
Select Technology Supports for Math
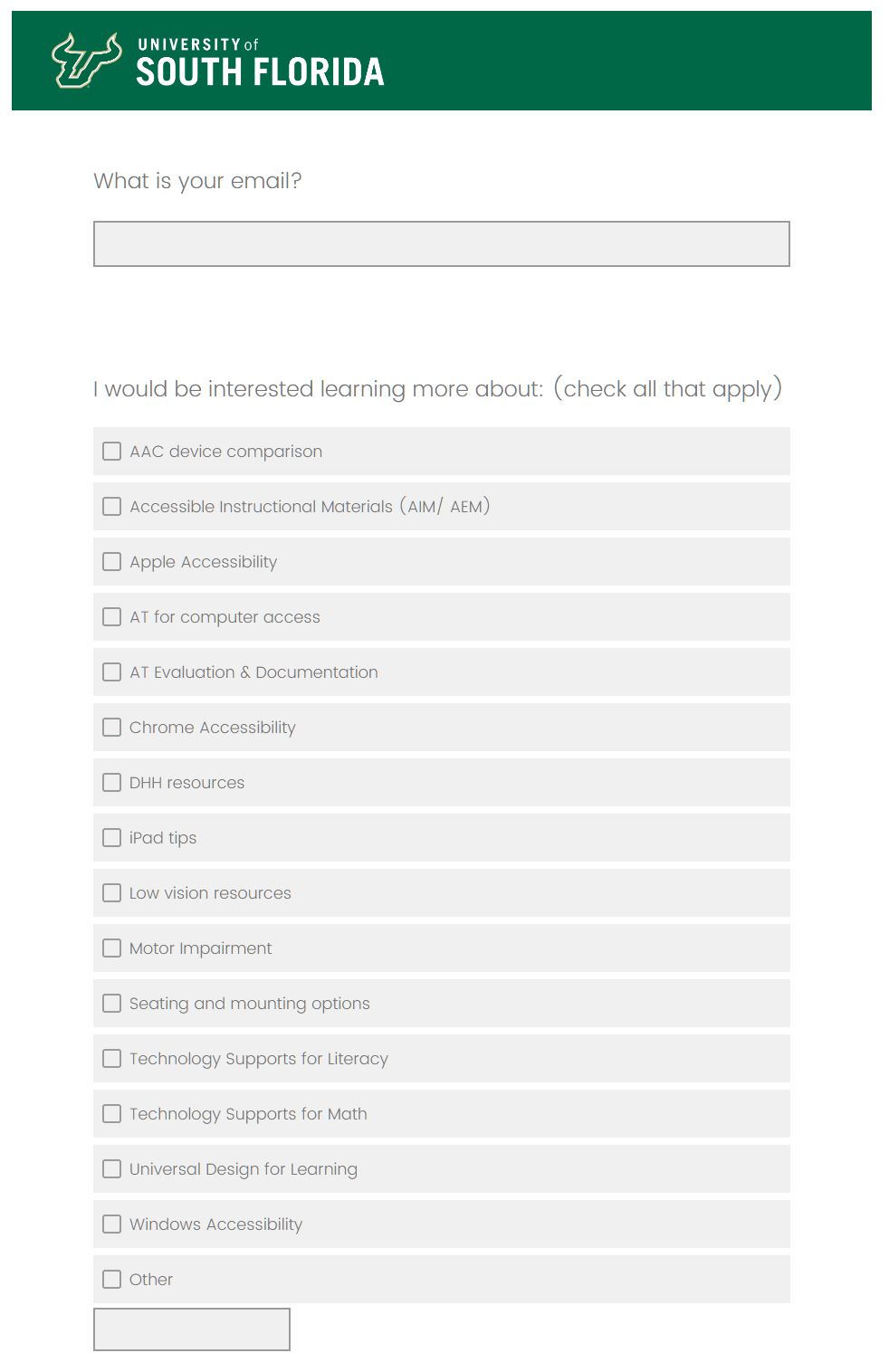tap(111, 1113)
